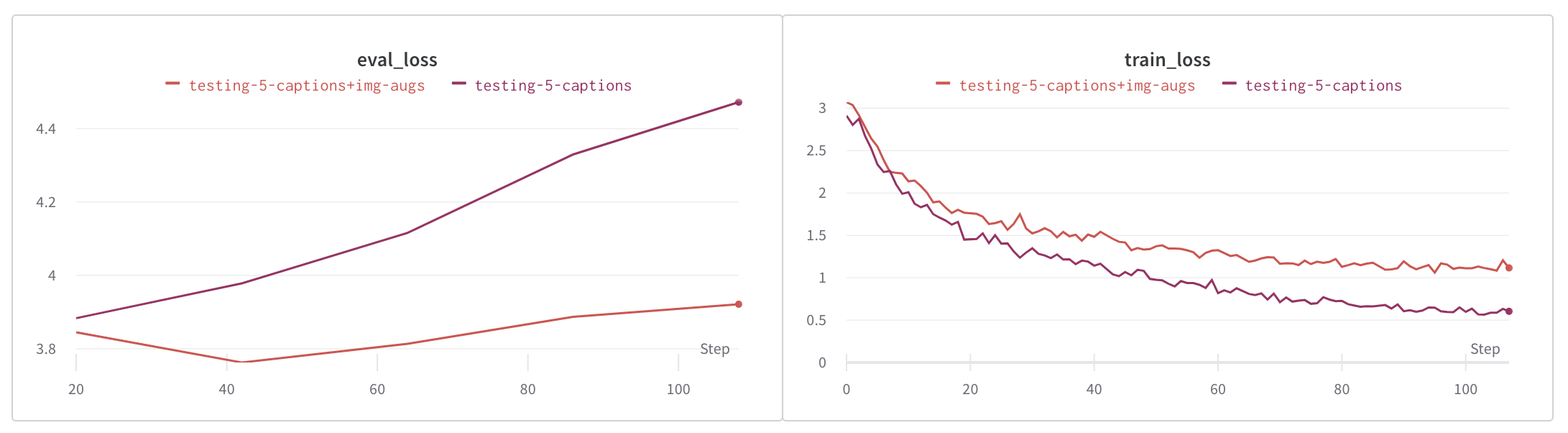The height and width of the screenshot is (433, 1568).
Task: Click red legend color dash in eval_loss
Action: (172, 84)
